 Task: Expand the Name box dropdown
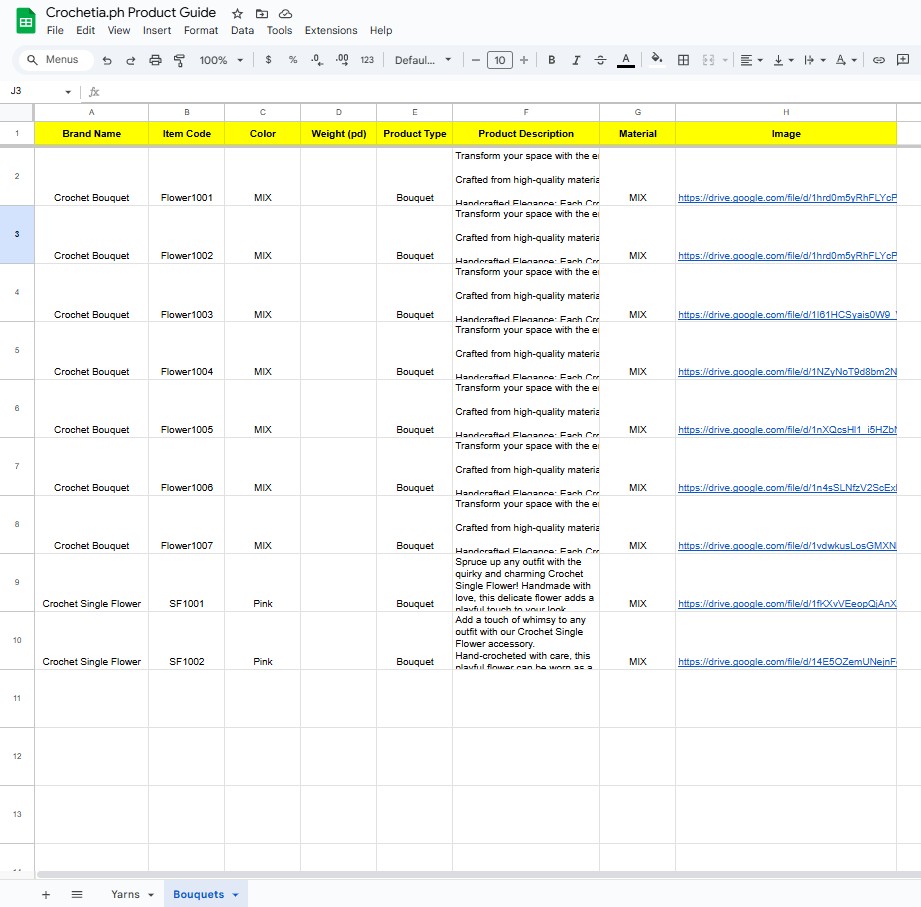(x=68, y=92)
